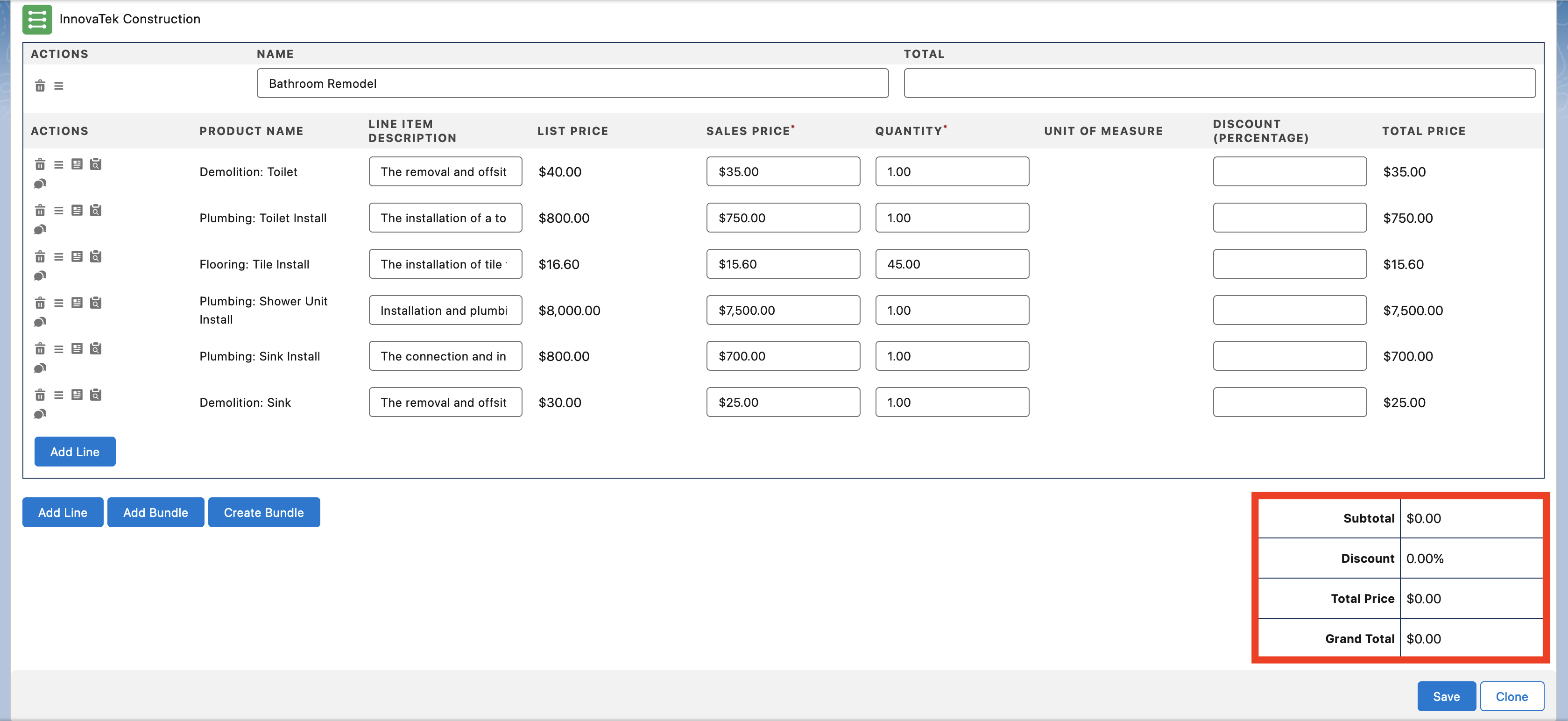Open comments icon for Plumbing: Toilet Install
This screenshot has height=721, width=1568.
click(x=40, y=230)
